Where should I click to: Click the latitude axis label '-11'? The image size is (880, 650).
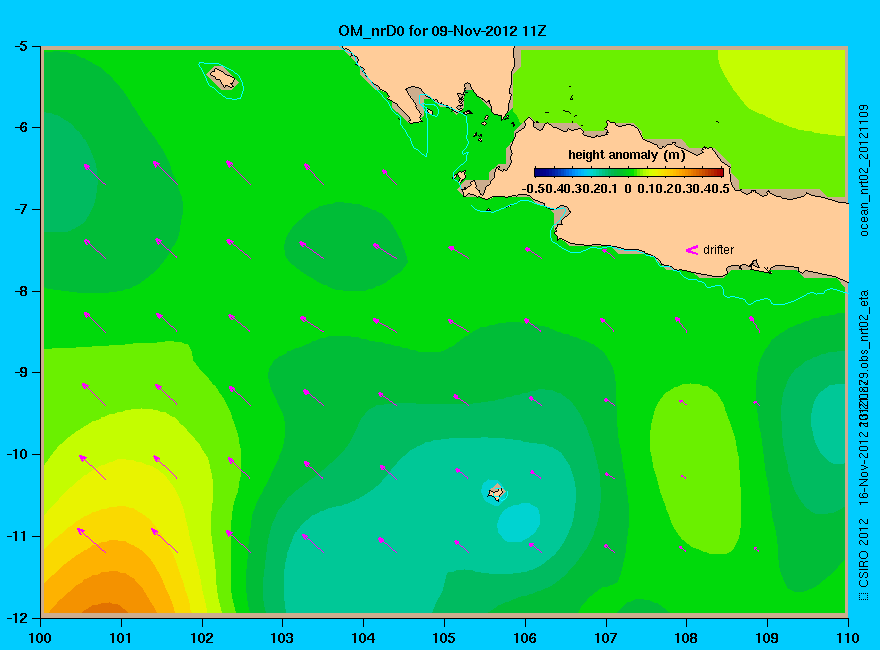coord(17,536)
